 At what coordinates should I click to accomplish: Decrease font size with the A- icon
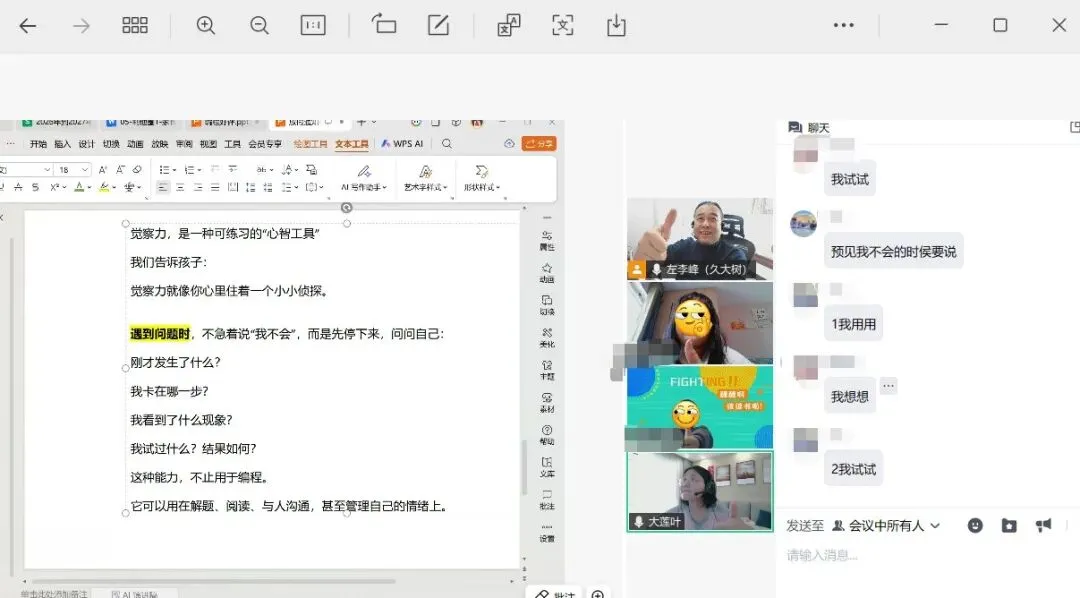121,169
